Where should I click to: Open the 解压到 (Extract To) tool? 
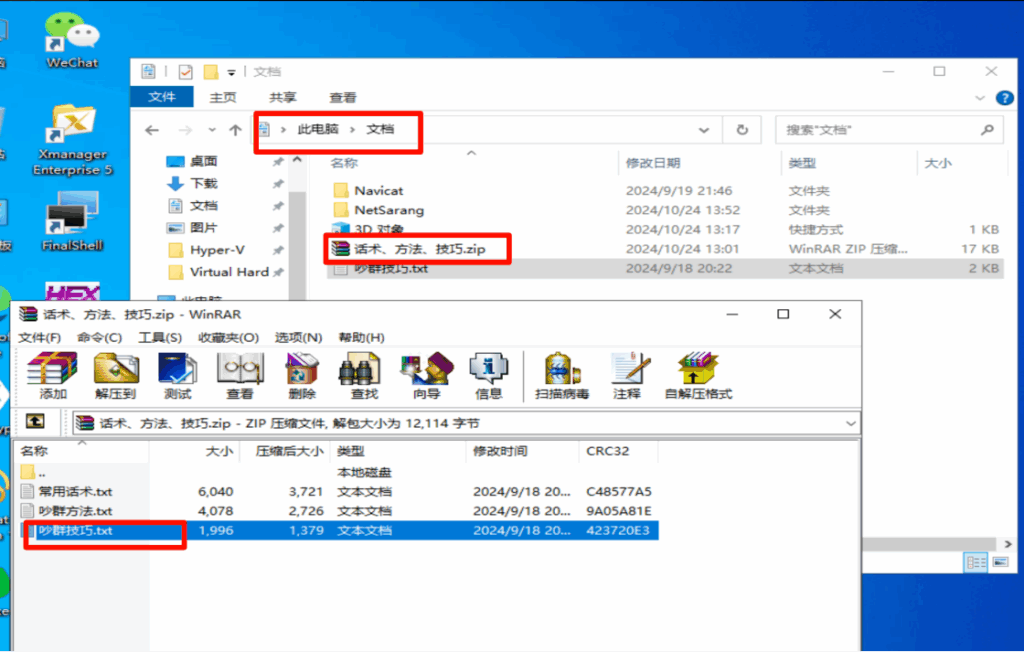(113, 377)
